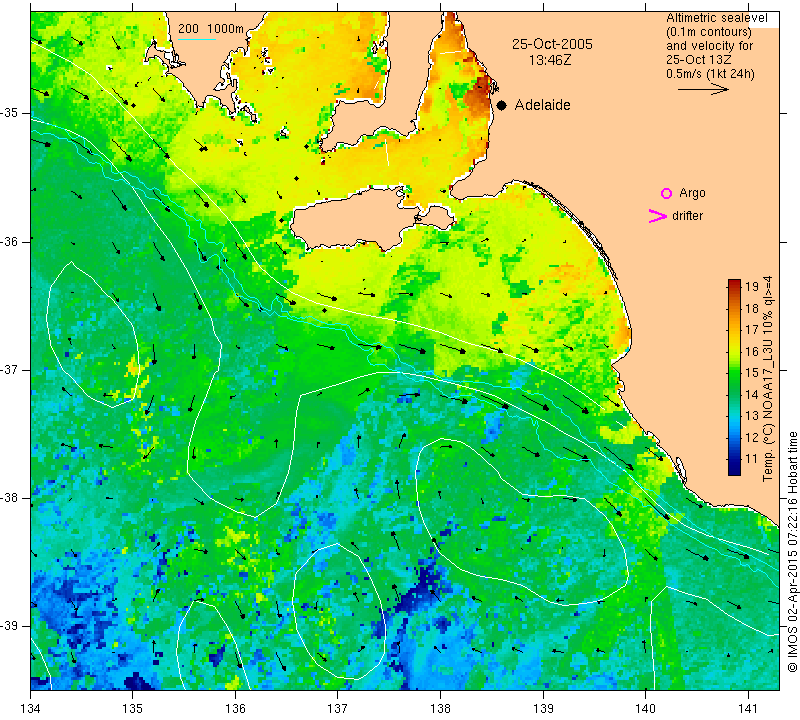Viewport: 800px width, 720px height.
Task: Click the 17 value on temperature scale
Action: pyautogui.click(x=752, y=330)
